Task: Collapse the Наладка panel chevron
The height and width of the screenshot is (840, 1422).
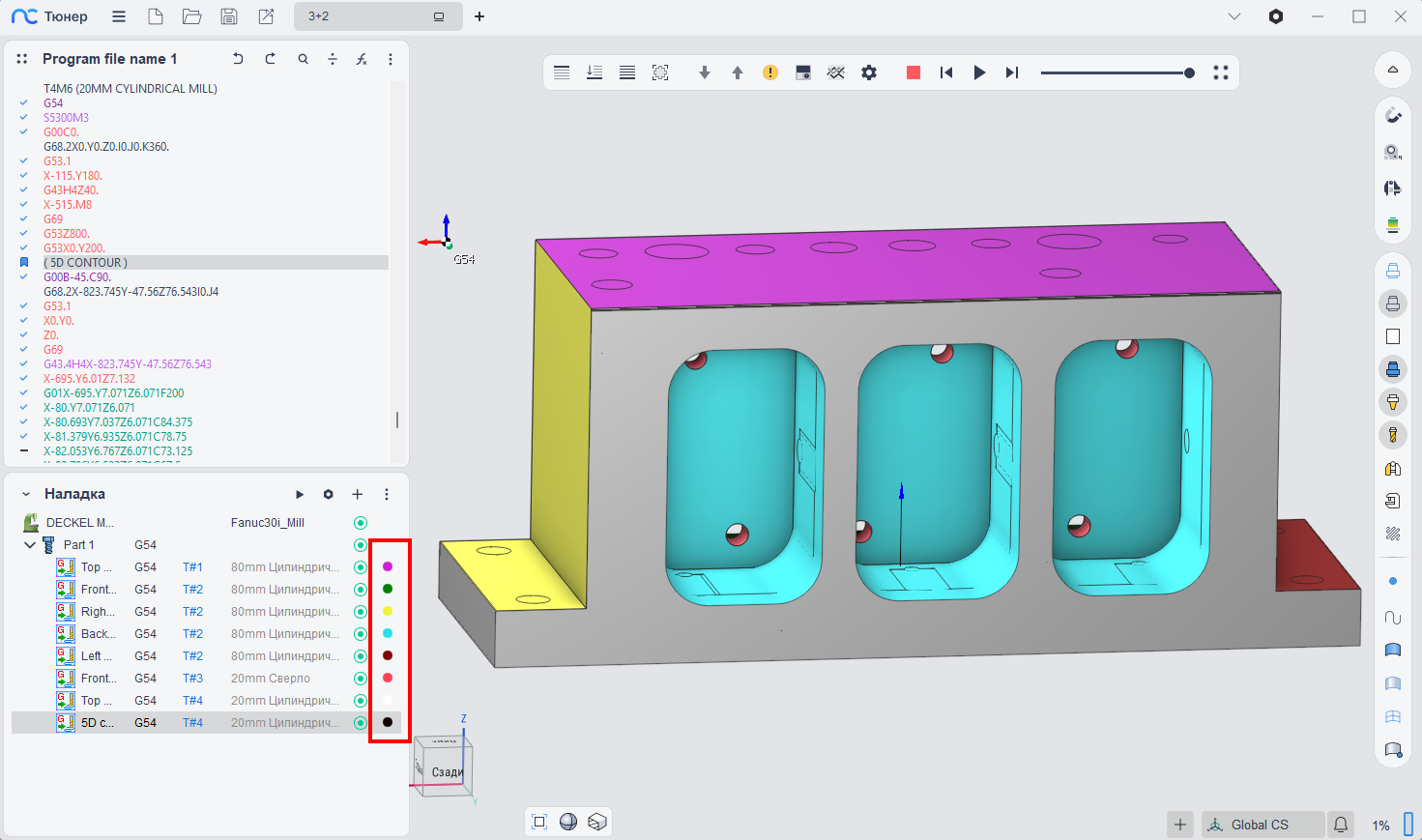Action: point(26,494)
